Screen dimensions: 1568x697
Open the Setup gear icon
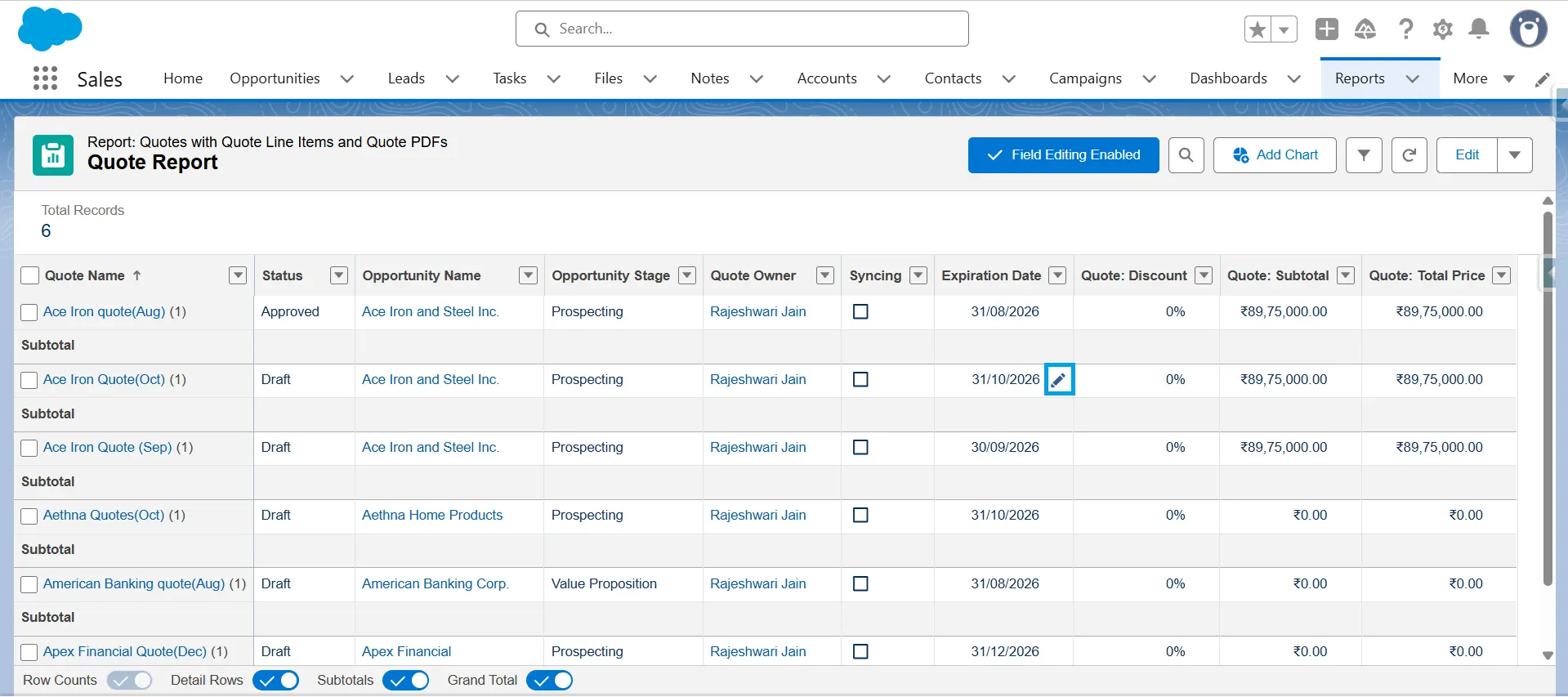(x=1443, y=29)
